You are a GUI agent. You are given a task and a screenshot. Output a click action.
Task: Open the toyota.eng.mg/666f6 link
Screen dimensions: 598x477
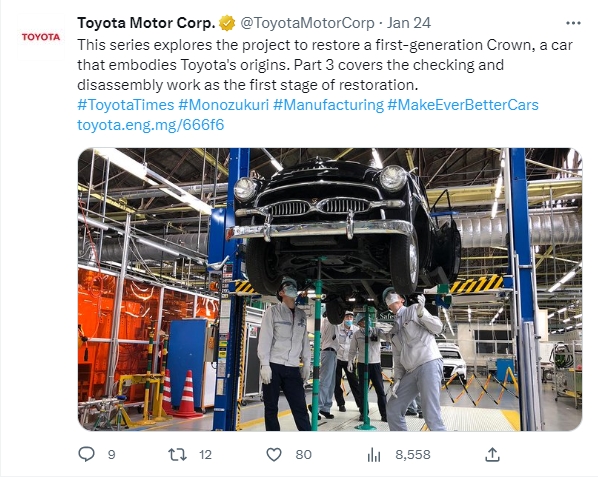[151, 125]
